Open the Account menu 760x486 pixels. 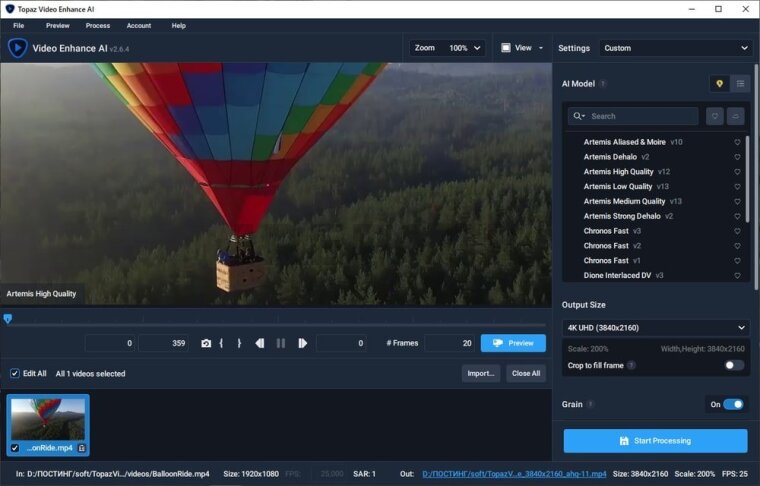(x=139, y=25)
